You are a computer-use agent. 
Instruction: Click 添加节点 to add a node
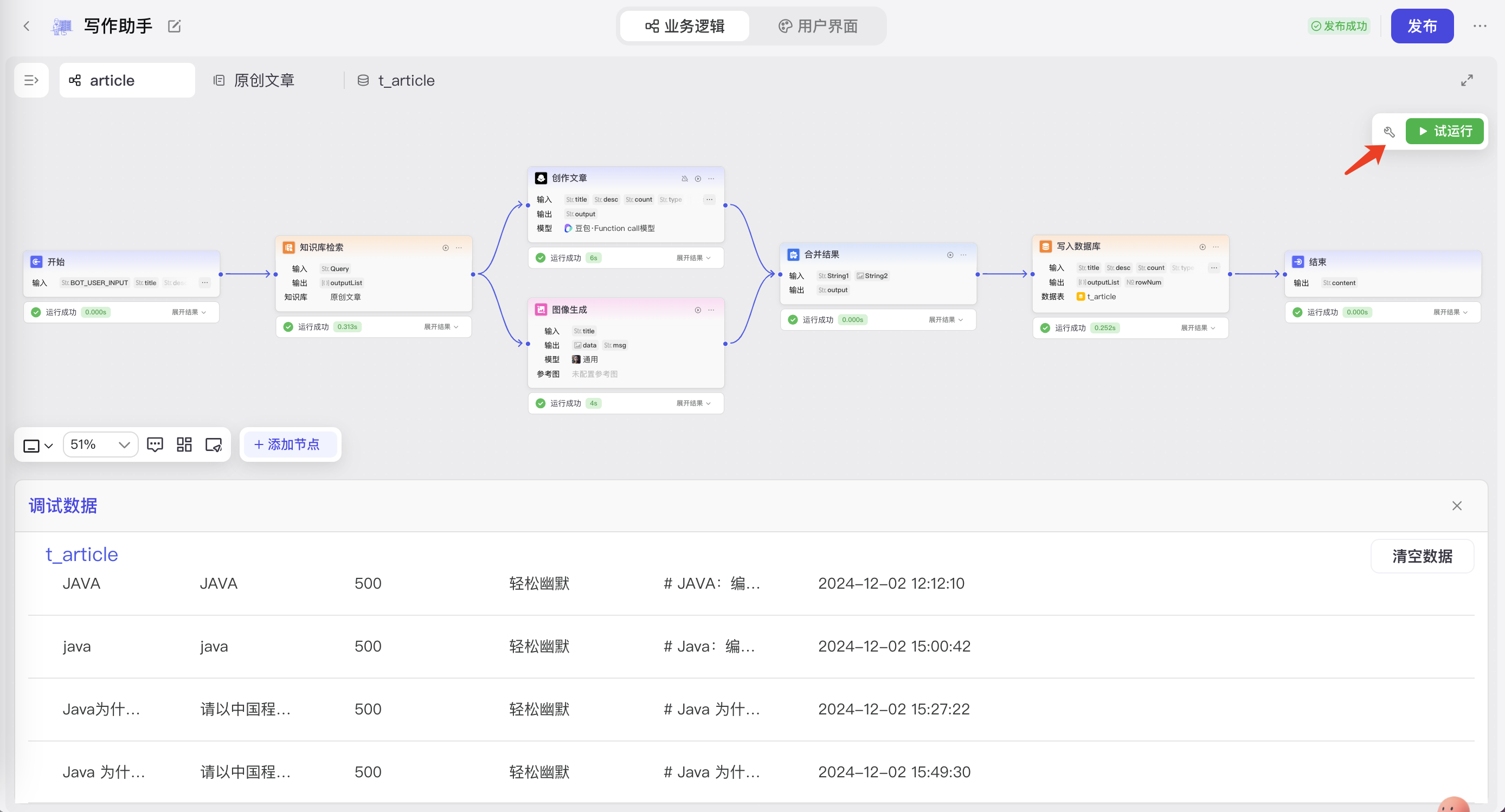(x=287, y=444)
